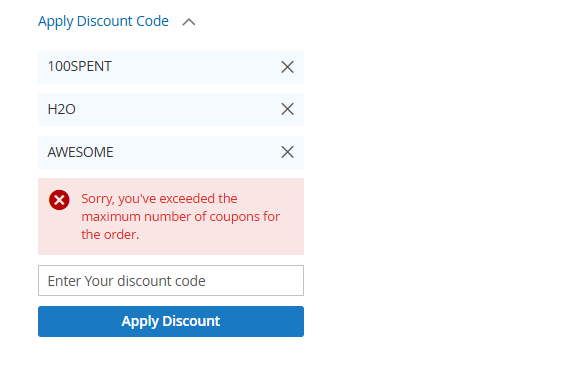This screenshot has width=588, height=369.
Task: Click the Apply Discount button
Action: pos(171,321)
